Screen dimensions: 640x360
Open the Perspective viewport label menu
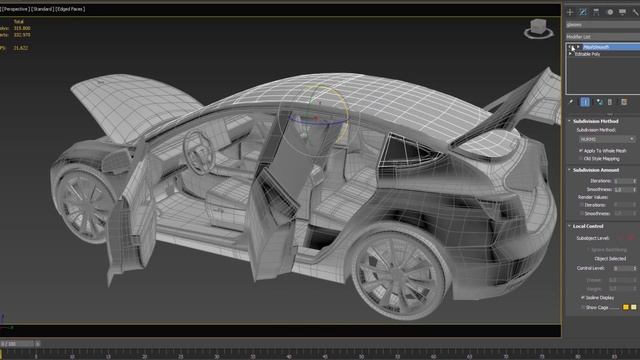coord(16,9)
